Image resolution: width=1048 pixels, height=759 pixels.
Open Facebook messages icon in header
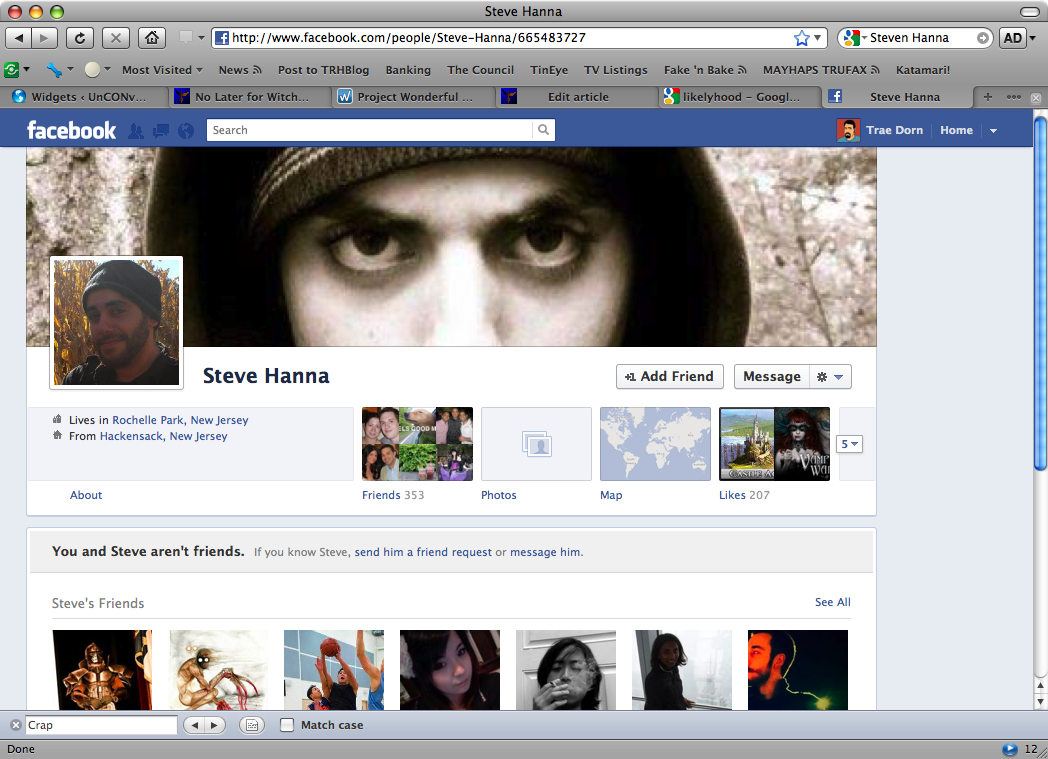pos(161,130)
